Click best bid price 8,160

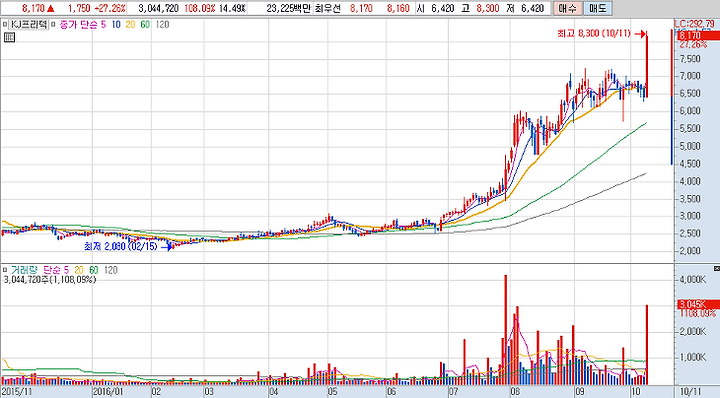pyautogui.click(x=398, y=8)
